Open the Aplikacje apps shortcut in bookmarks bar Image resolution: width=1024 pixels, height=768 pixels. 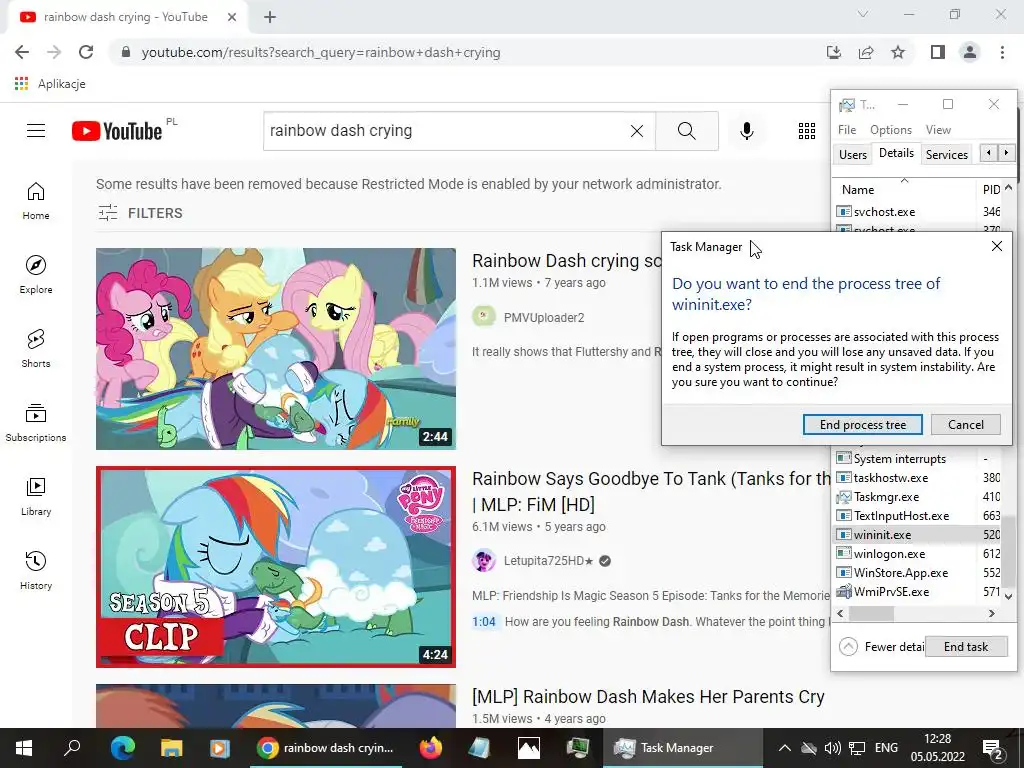pos(50,84)
